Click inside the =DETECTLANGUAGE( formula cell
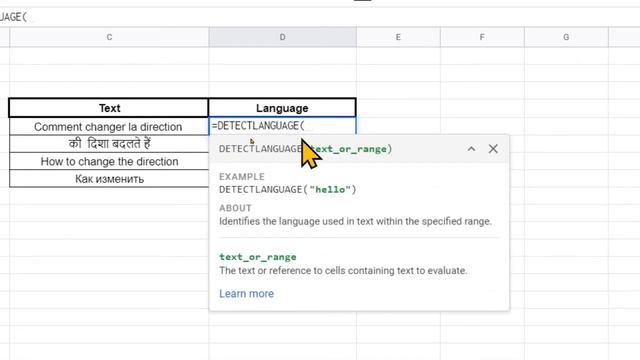The width and height of the screenshot is (640, 360). pyautogui.click(x=282, y=126)
